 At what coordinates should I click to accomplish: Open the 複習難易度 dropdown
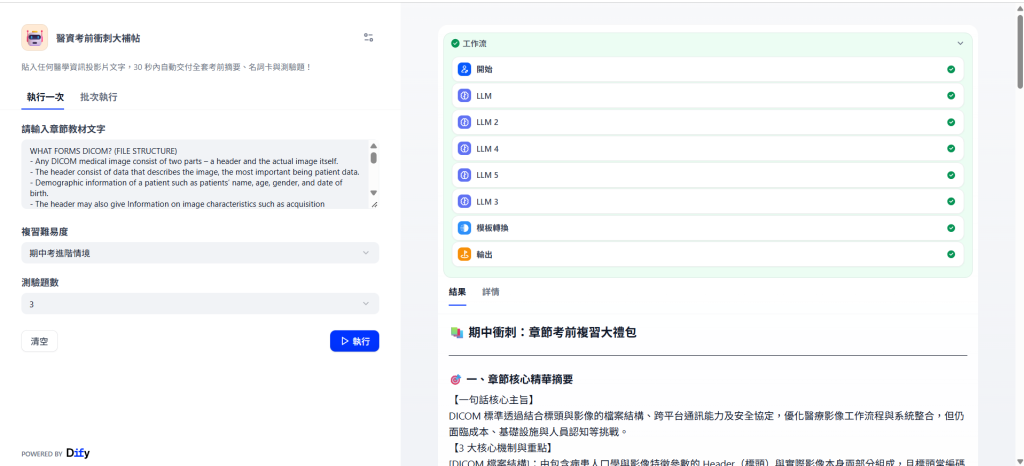(x=200, y=253)
